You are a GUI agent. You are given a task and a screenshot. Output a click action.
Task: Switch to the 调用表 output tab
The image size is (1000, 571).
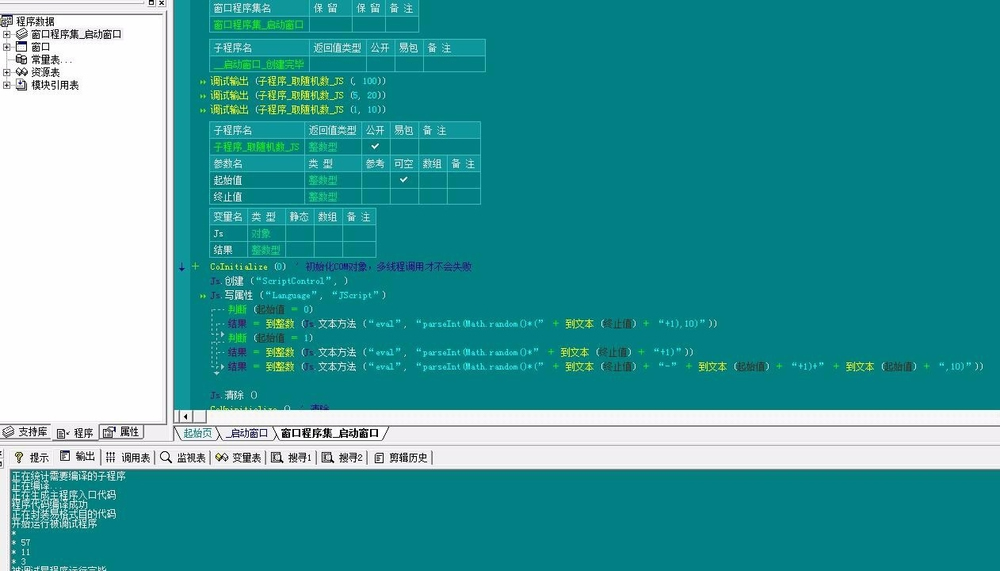tap(128, 457)
